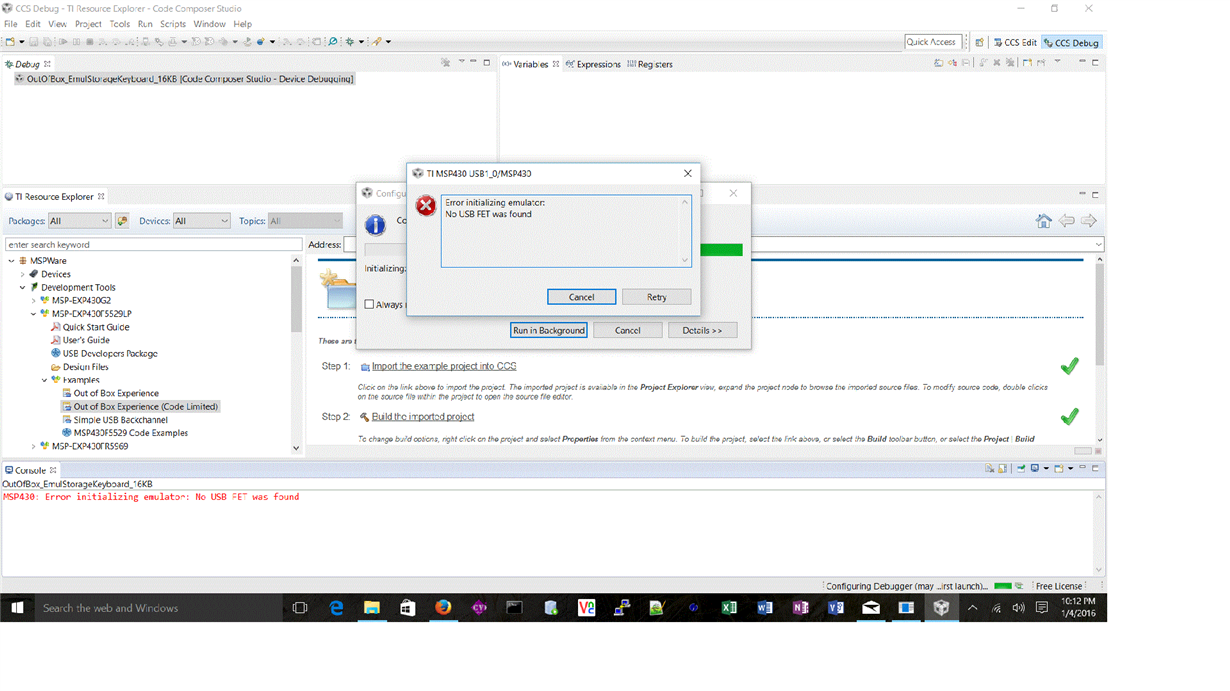Viewport: 1230px width, 691px height.
Task: Click Cancel in the Configuring dialog
Action: point(627,330)
